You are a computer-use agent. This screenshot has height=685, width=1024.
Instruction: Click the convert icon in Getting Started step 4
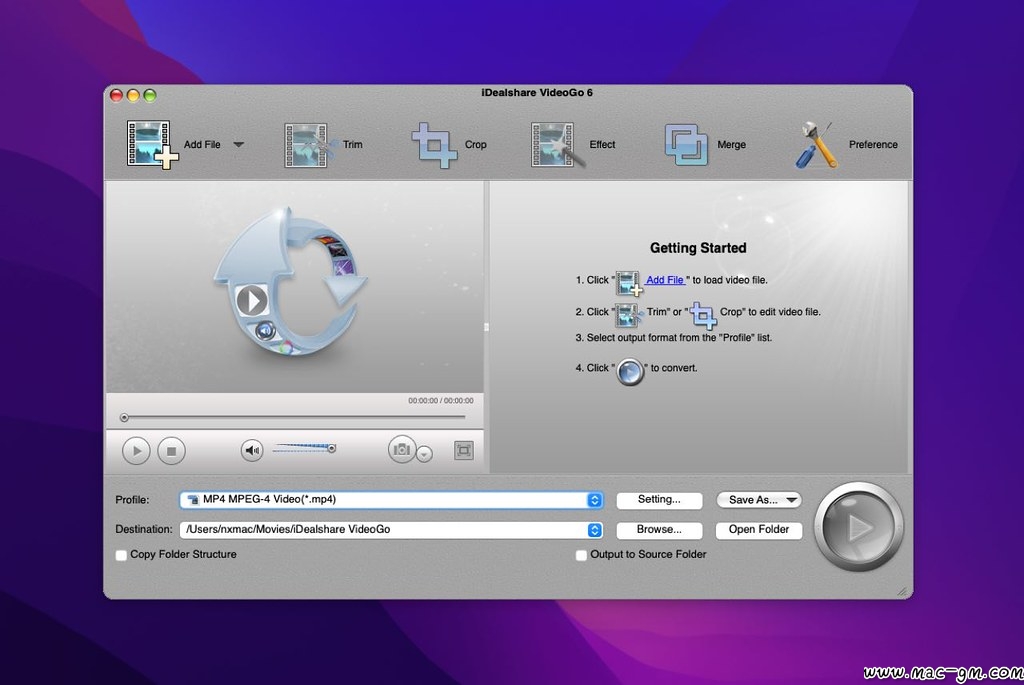[630, 372]
